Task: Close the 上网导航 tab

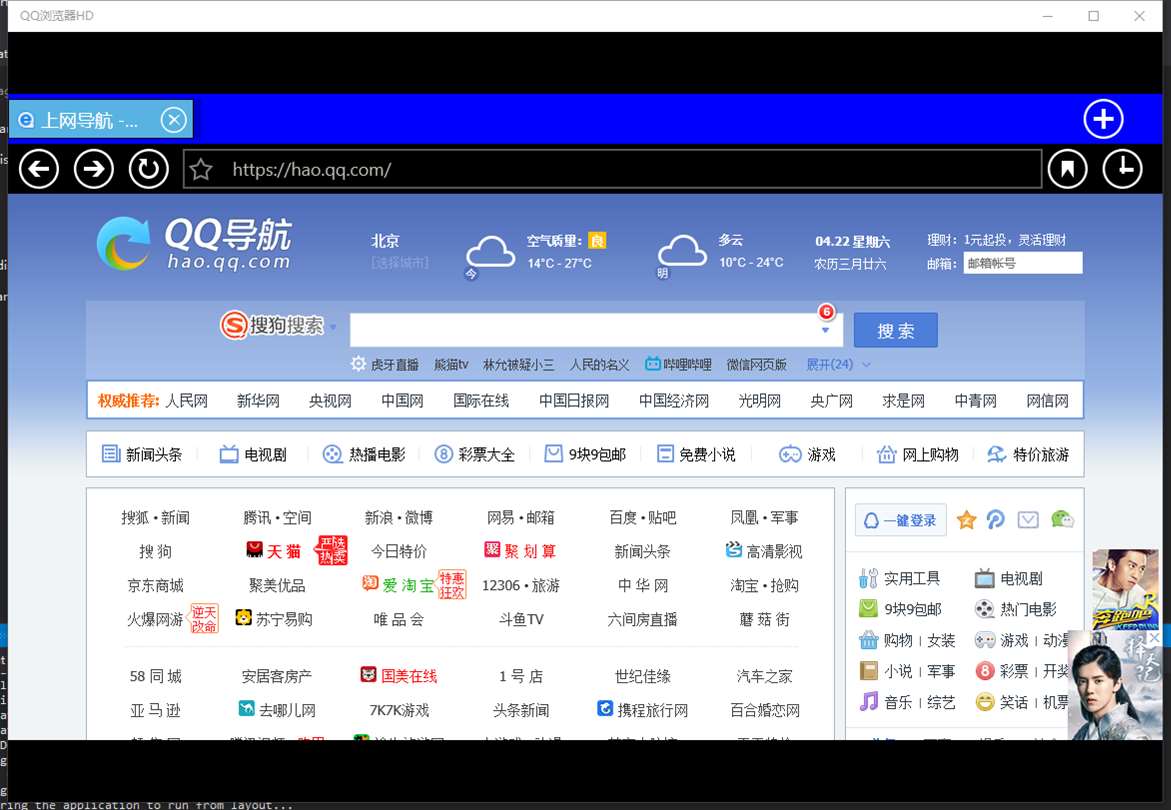Action: pyautogui.click(x=173, y=119)
